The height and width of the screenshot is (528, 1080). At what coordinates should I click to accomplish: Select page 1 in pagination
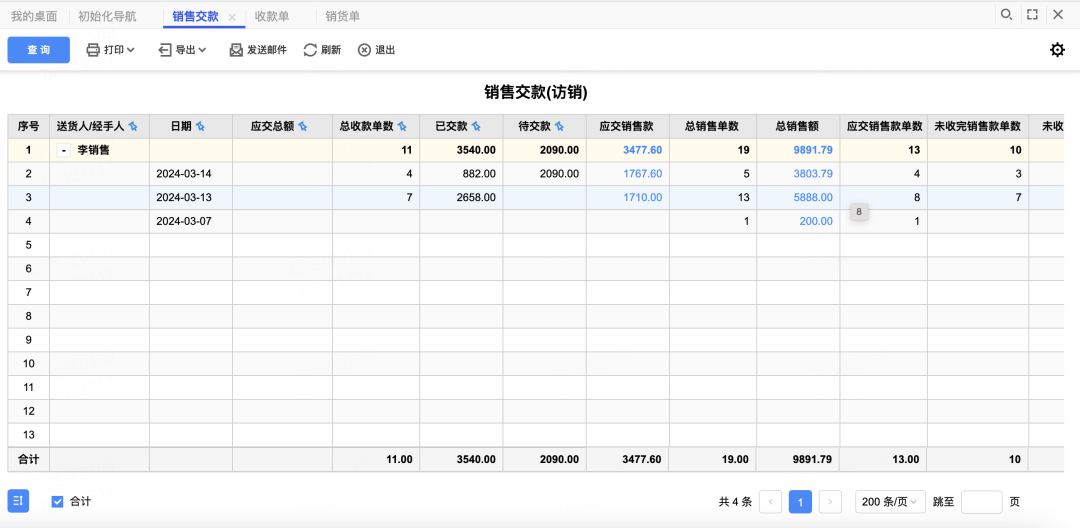pos(800,502)
